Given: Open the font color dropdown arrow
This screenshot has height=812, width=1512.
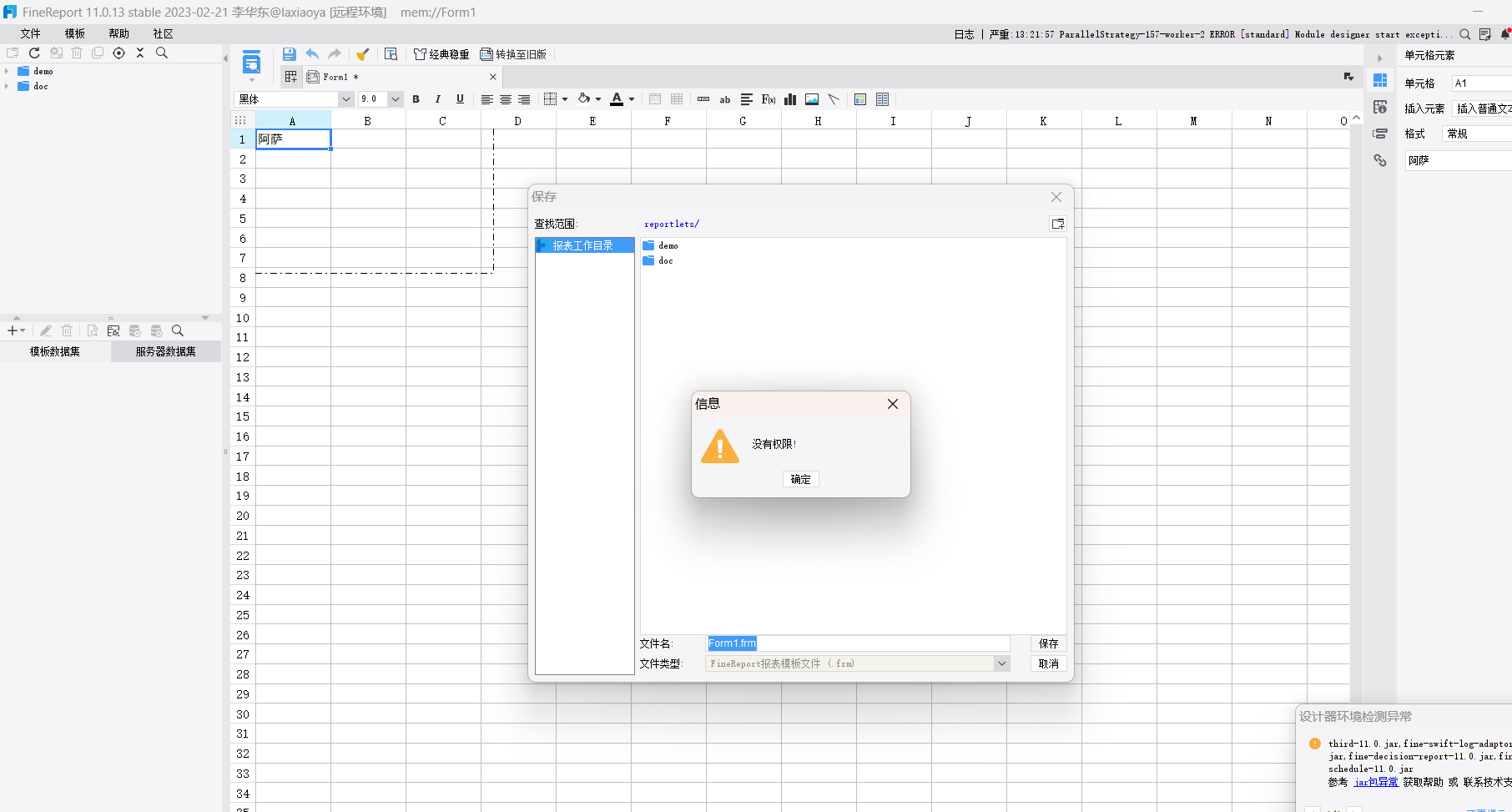Looking at the screenshot, I should 632,99.
